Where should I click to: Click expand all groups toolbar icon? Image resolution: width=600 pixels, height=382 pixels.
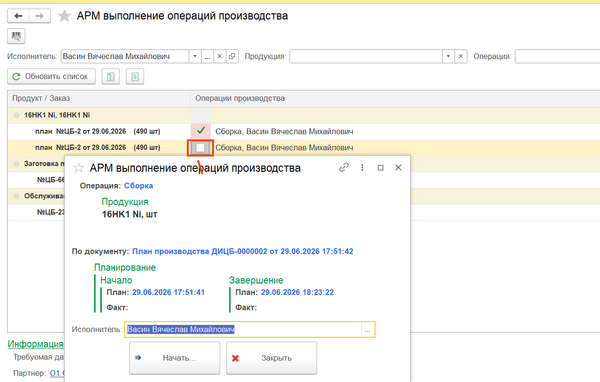coord(111,77)
